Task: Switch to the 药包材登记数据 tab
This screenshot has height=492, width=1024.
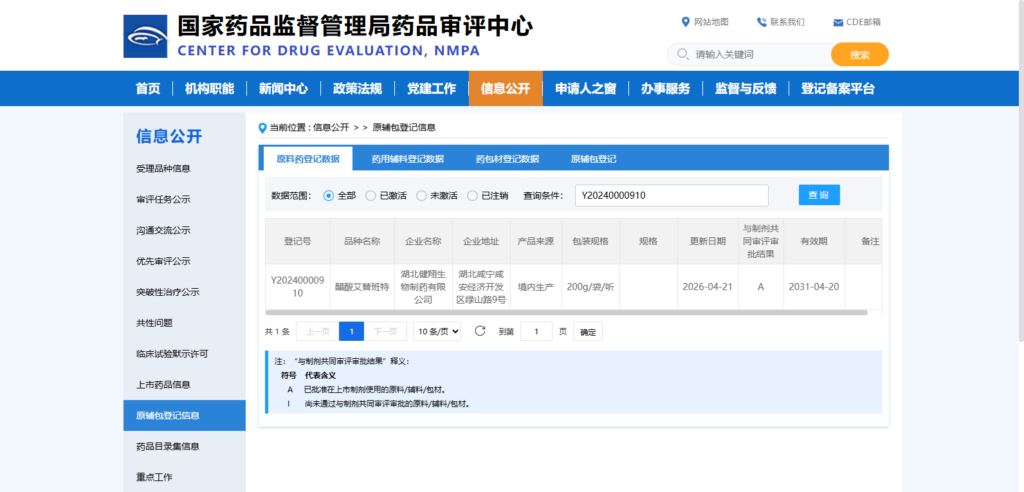Action: coord(506,158)
